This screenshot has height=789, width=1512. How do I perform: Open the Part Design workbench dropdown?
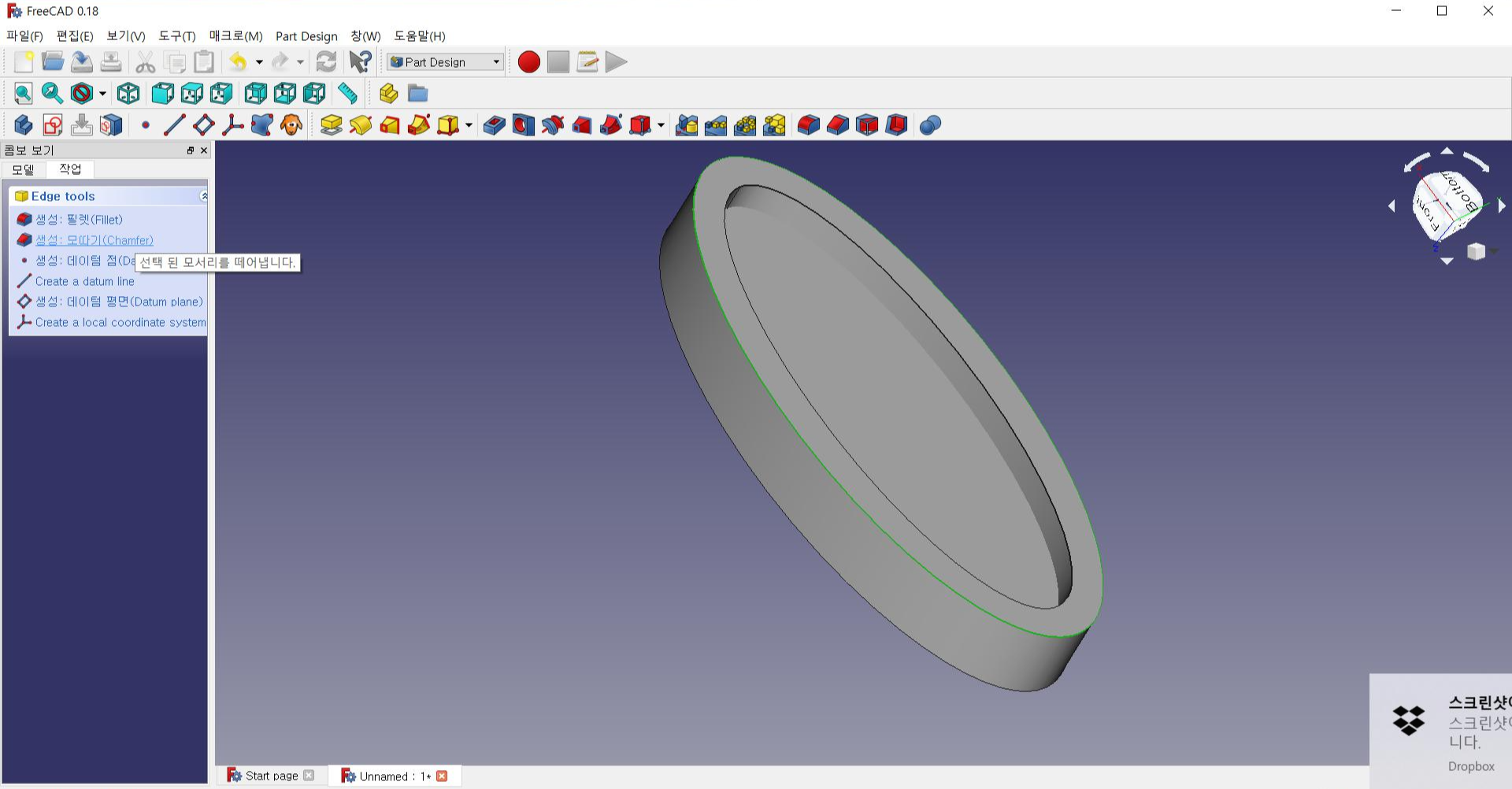click(x=445, y=61)
